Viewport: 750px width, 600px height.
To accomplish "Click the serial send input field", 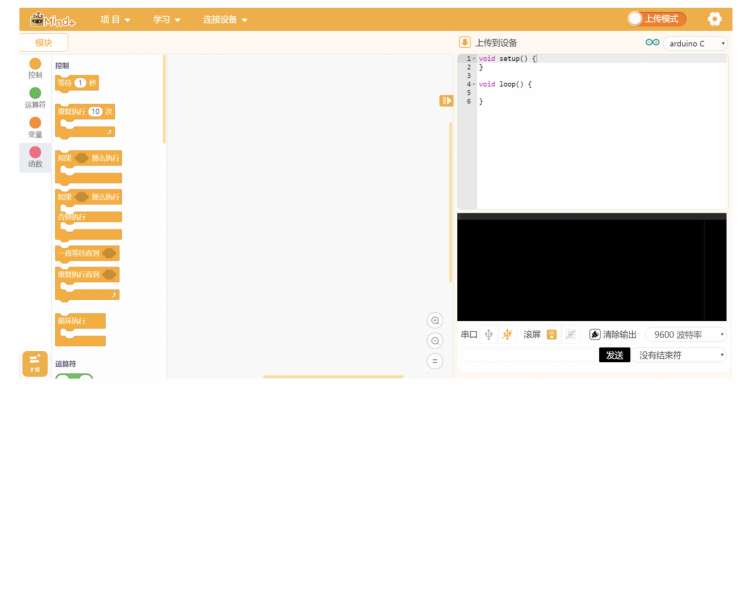I will [x=528, y=355].
